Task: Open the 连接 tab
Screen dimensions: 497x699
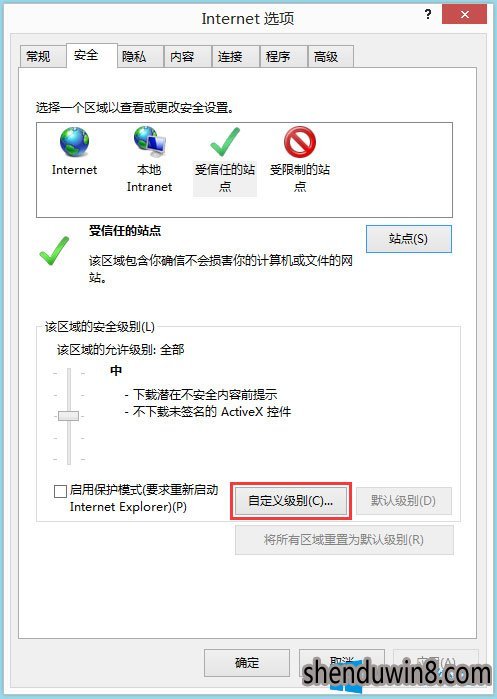Action: pos(230,57)
